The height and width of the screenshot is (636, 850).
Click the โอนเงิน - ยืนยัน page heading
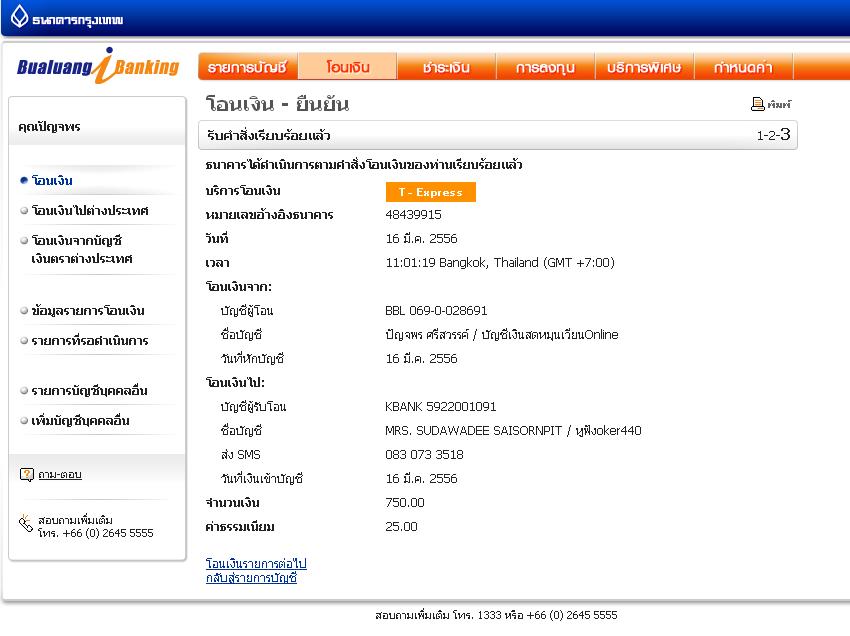[277, 104]
